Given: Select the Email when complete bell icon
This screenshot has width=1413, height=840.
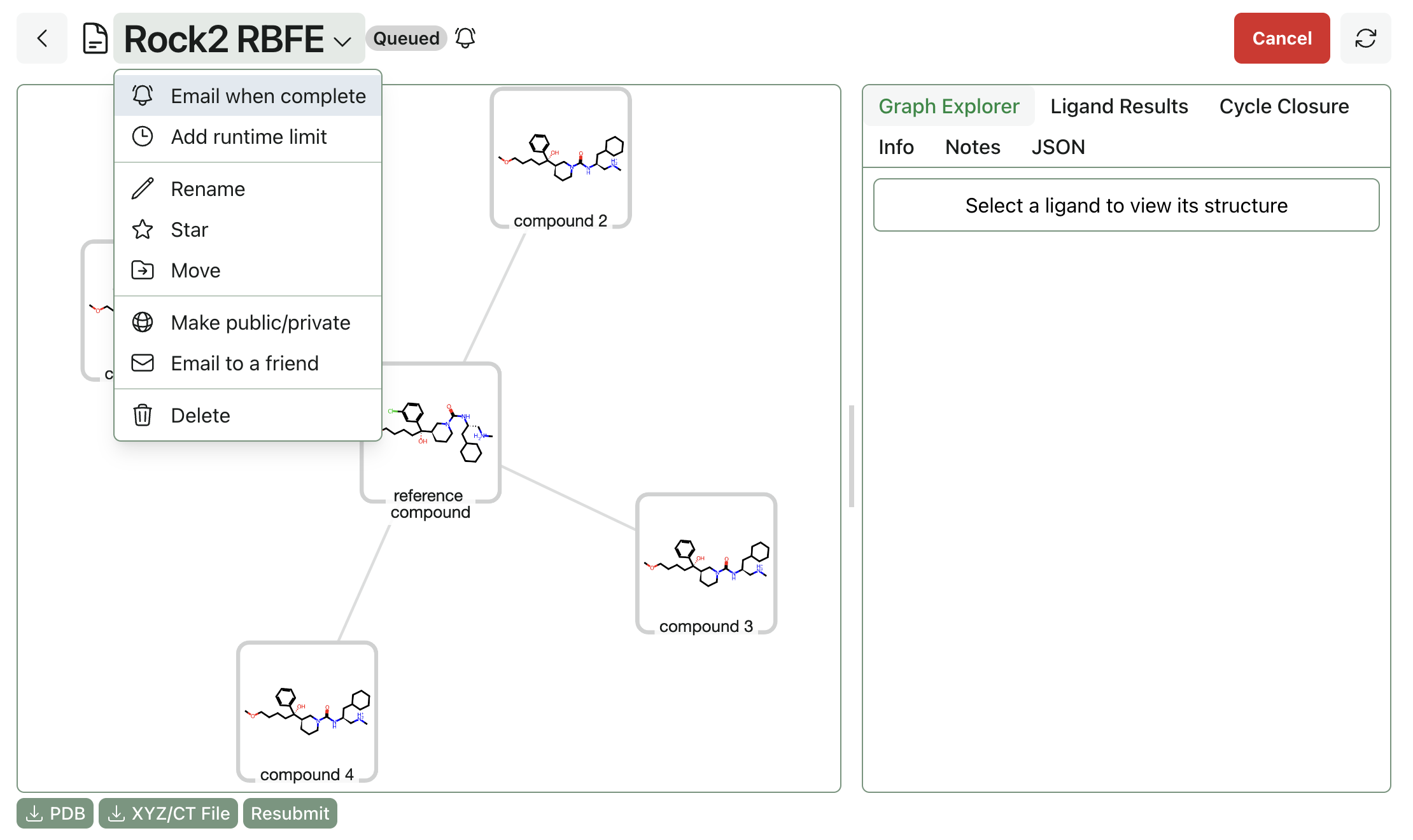Looking at the screenshot, I should (143, 95).
